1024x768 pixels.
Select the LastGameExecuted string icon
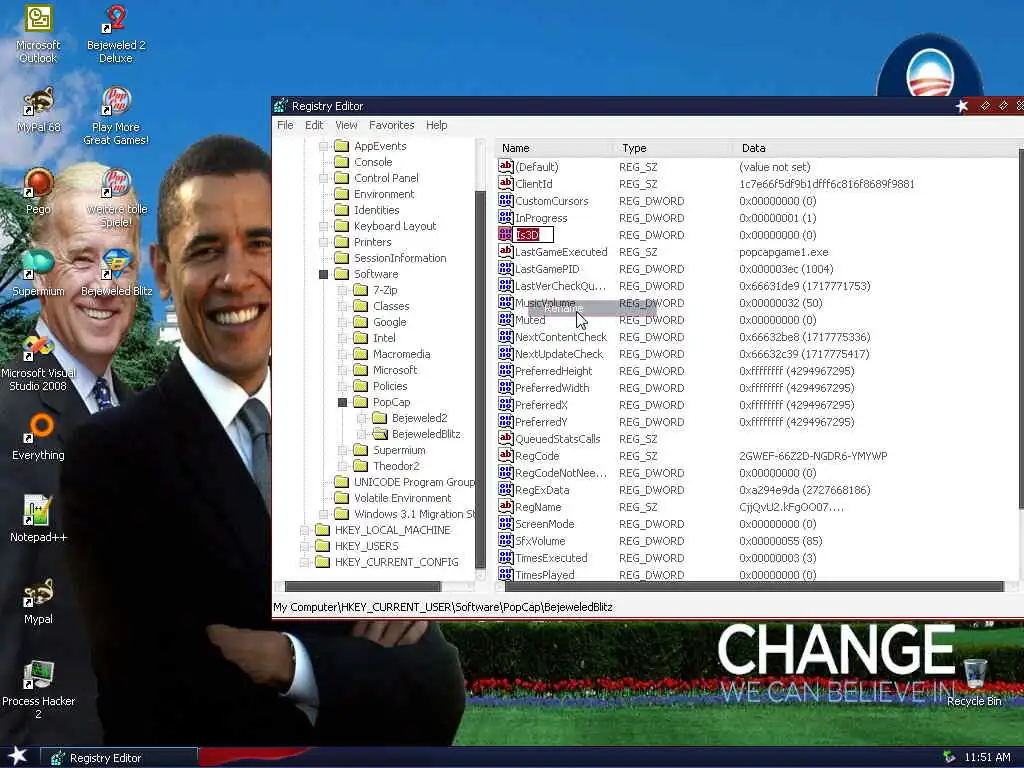(505, 251)
